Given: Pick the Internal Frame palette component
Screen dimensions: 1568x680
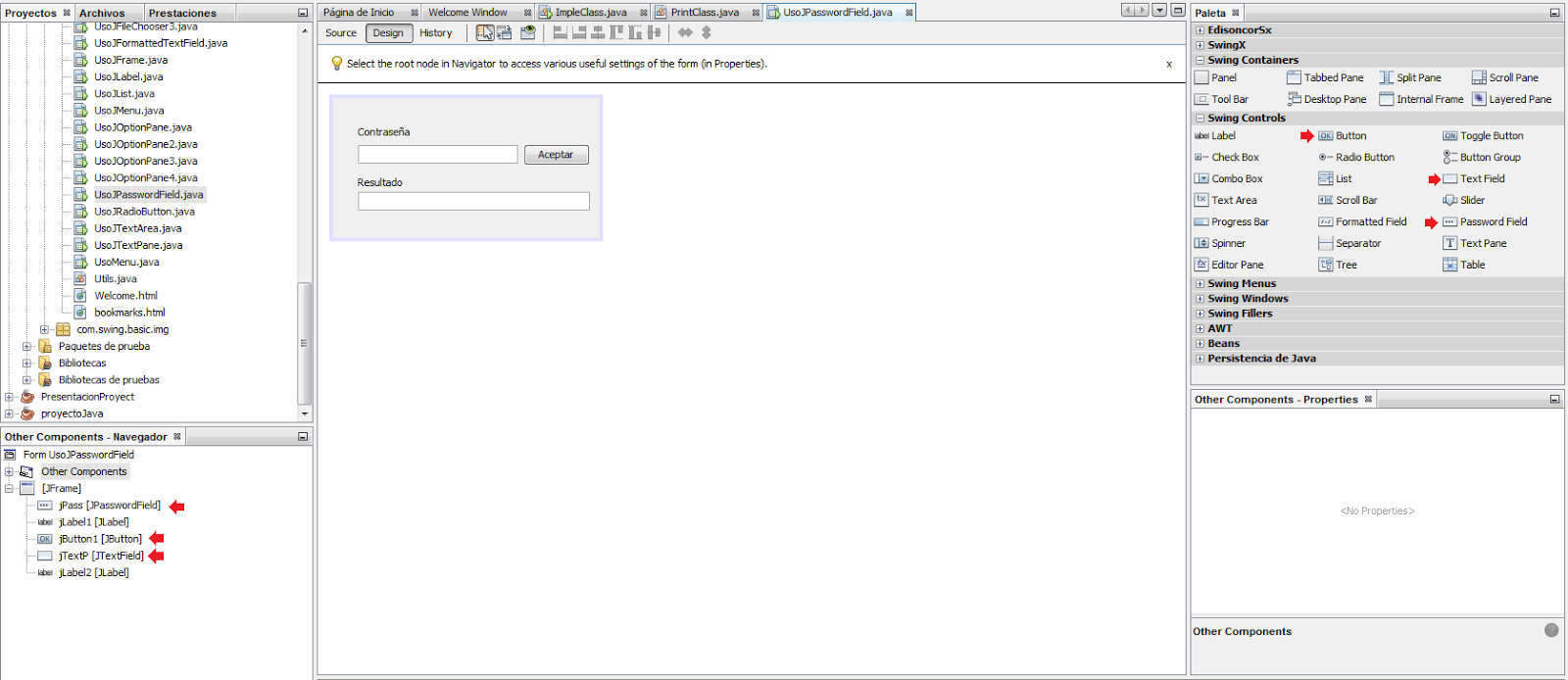Looking at the screenshot, I should 1421,99.
